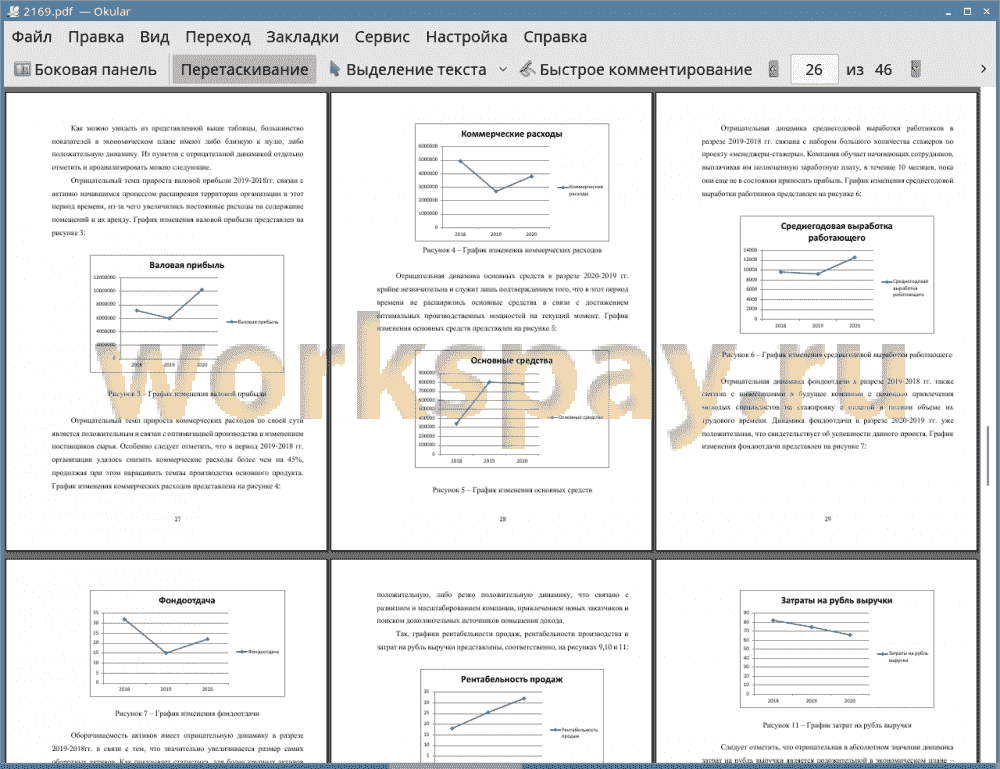
Task: Open the Справка menu
Action: click(x=555, y=37)
